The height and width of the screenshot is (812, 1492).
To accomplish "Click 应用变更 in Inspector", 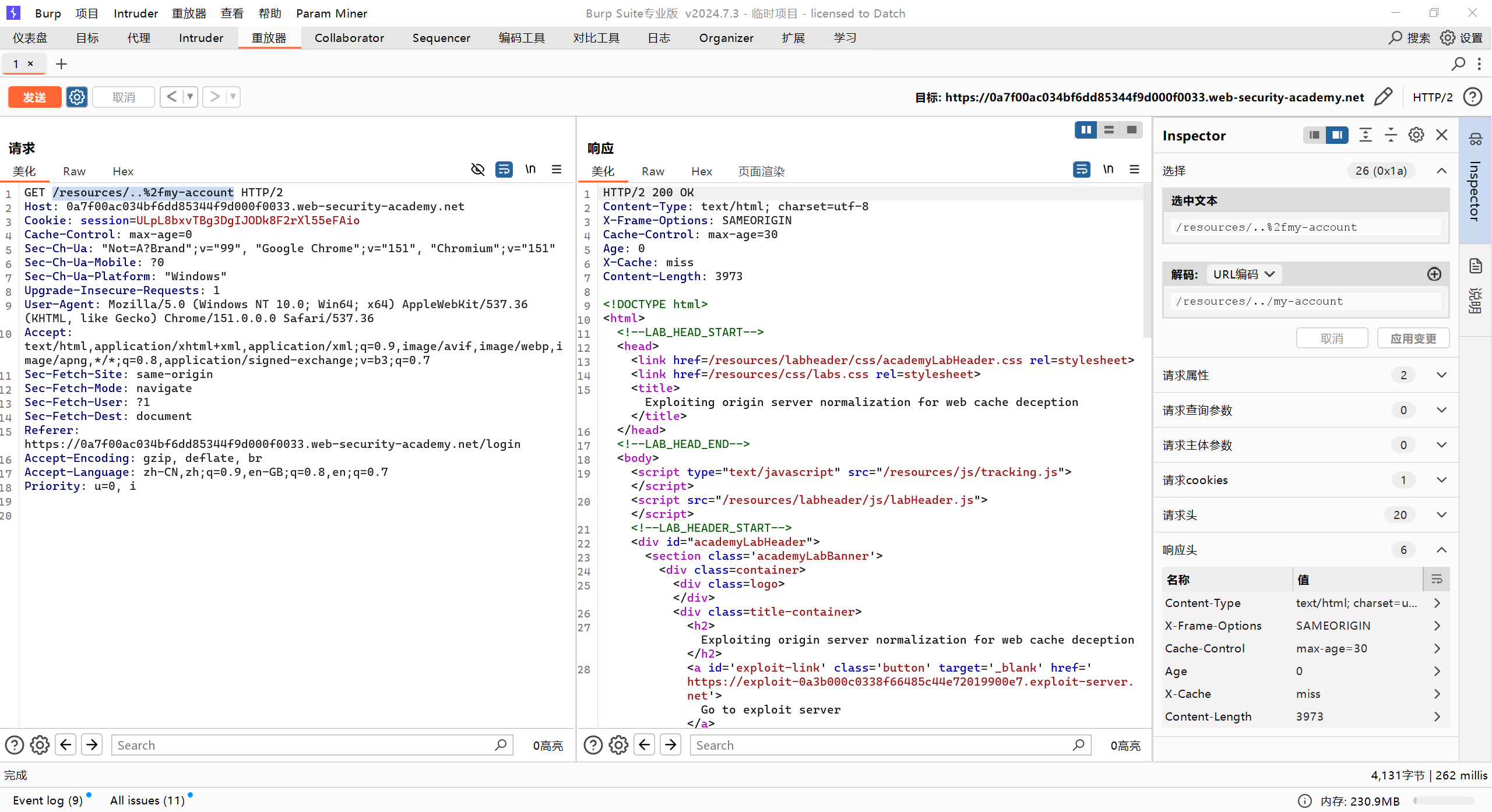I will tap(1413, 338).
